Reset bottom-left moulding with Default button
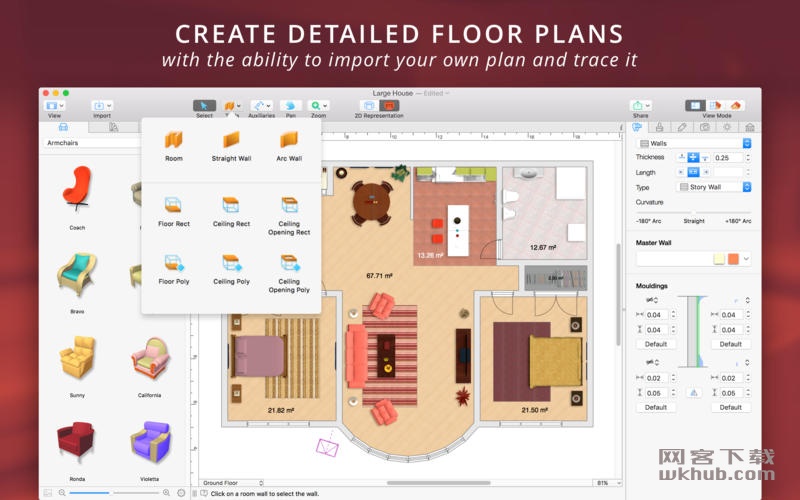 [x=656, y=408]
